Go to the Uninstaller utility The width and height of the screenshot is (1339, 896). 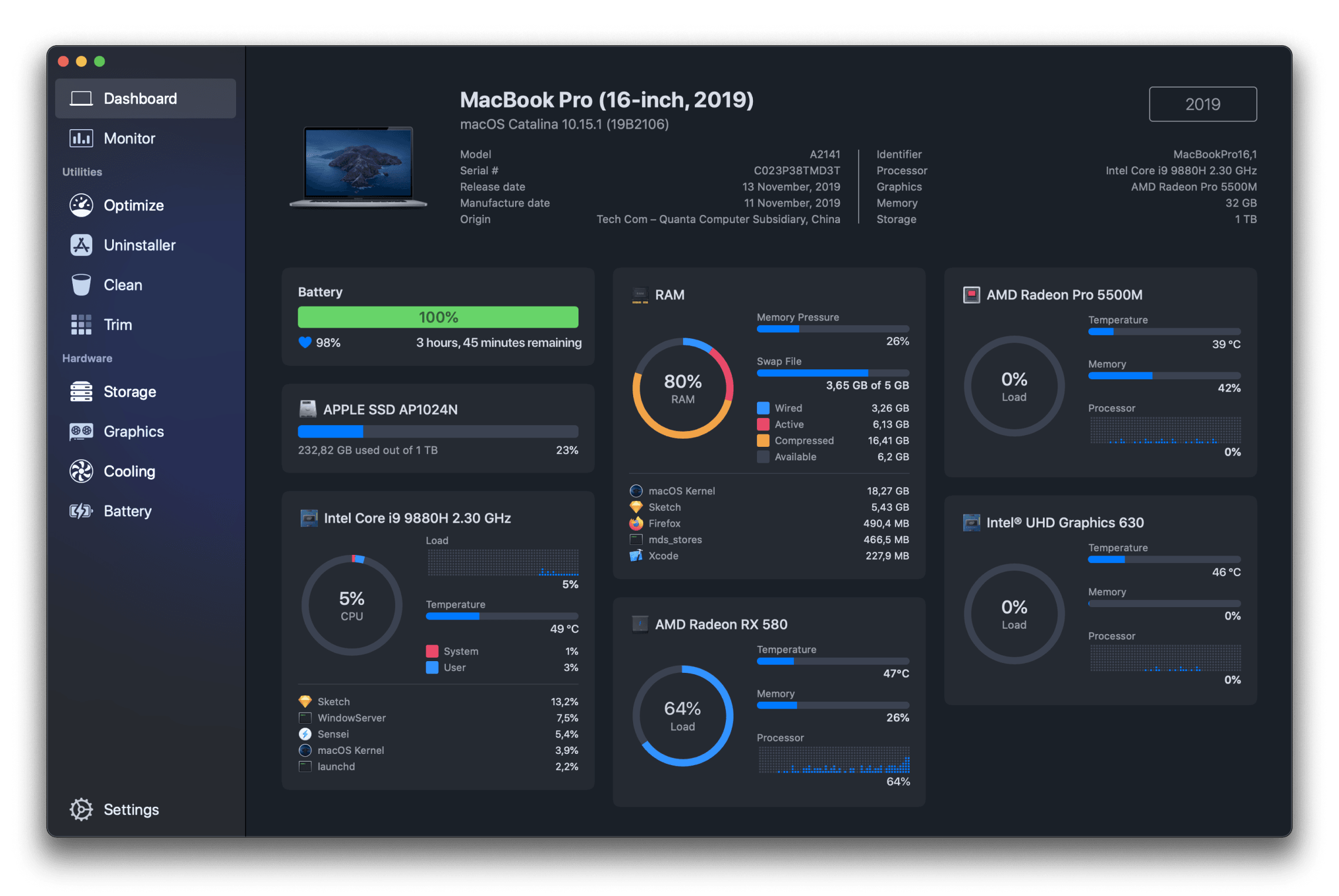click(145, 245)
